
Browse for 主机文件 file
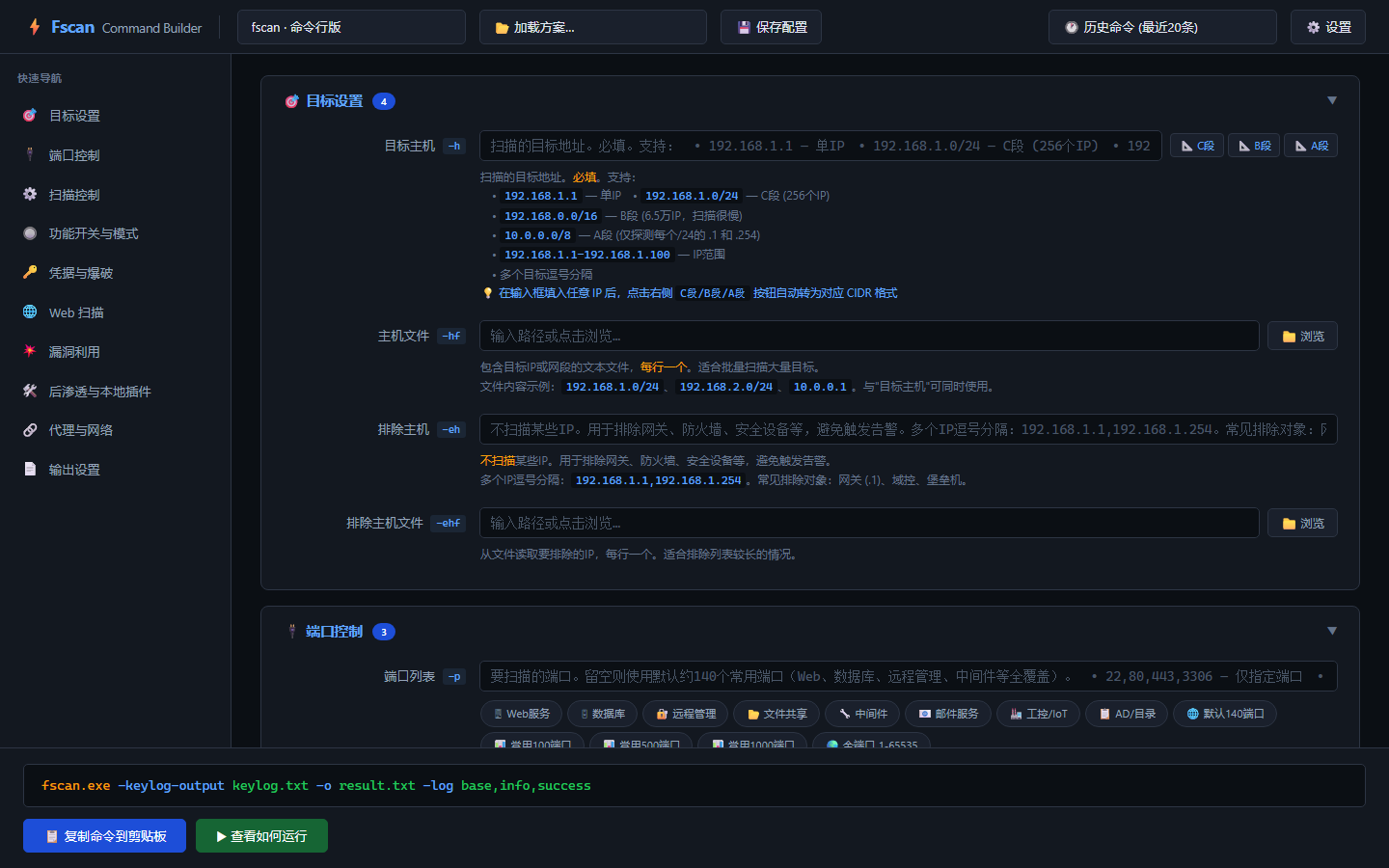[1302, 336]
